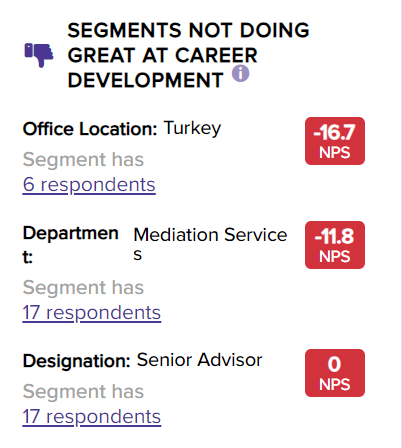Screen dimensions: 402x448
Task: Select the Office Location label
Action: click(x=90, y=129)
